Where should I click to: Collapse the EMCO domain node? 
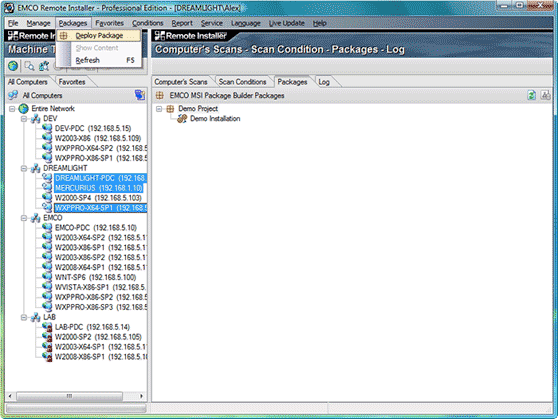point(24,218)
